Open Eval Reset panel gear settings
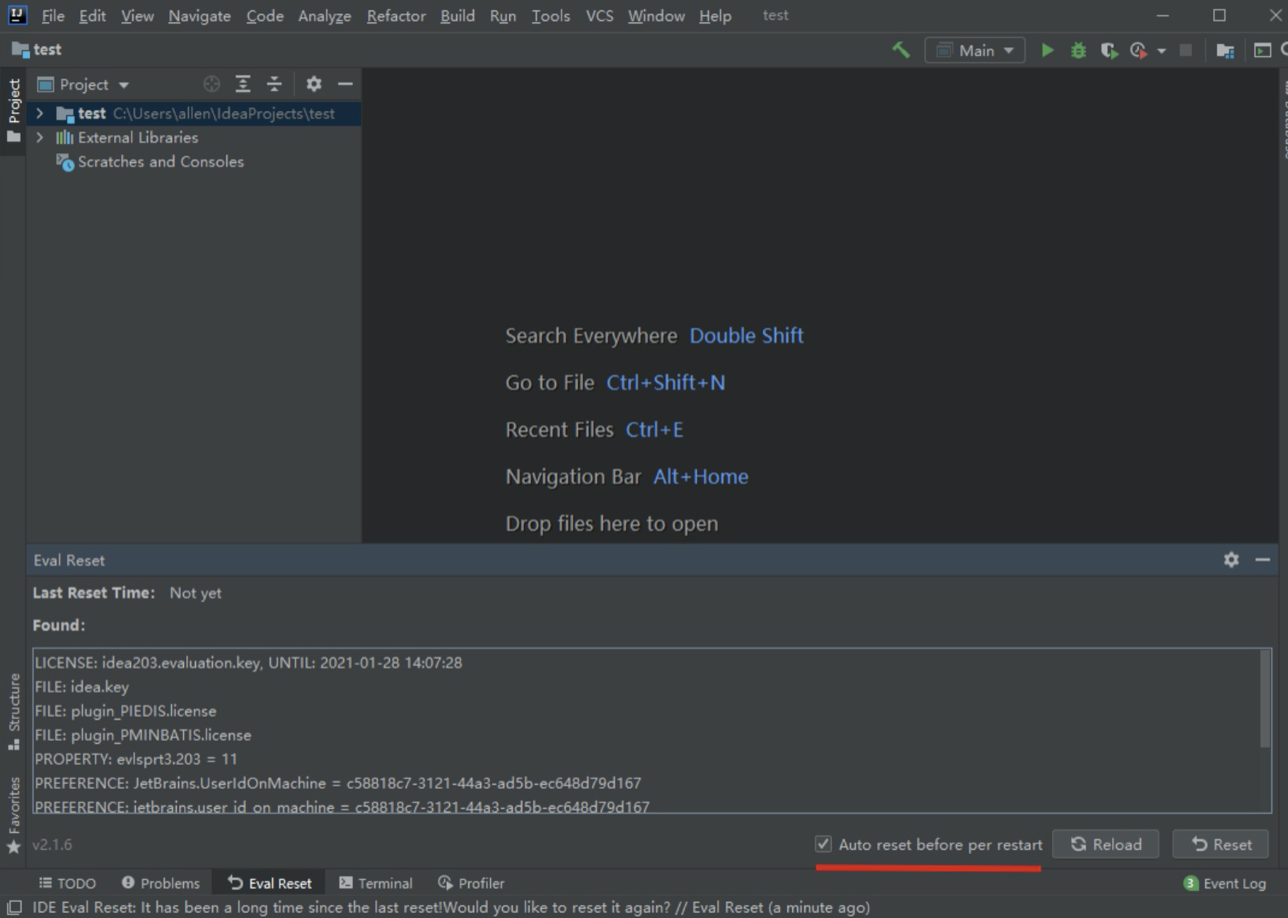The height and width of the screenshot is (918, 1288). [1231, 560]
